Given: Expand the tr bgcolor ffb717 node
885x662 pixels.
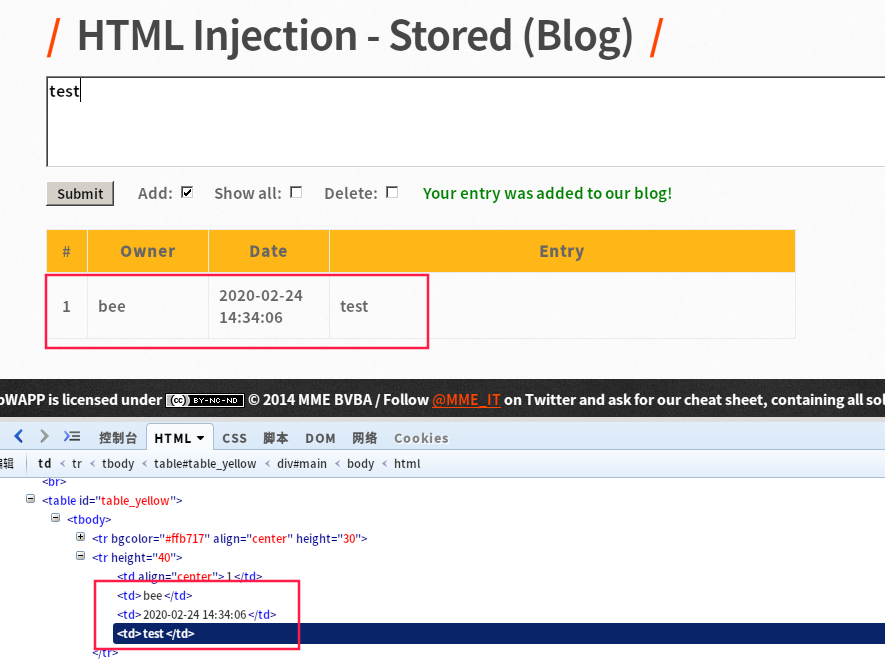Looking at the screenshot, I should tap(80, 538).
